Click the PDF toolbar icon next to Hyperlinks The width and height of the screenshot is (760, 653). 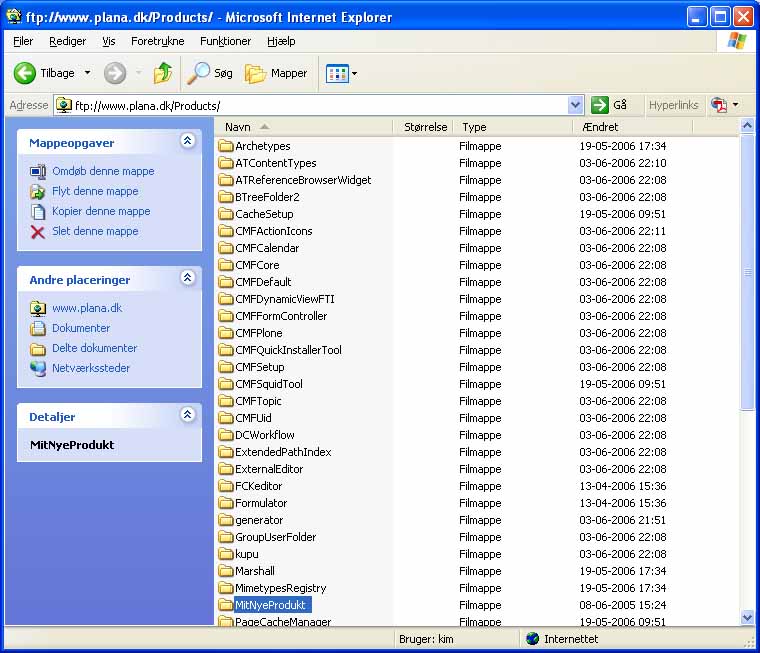pyautogui.click(x=718, y=105)
